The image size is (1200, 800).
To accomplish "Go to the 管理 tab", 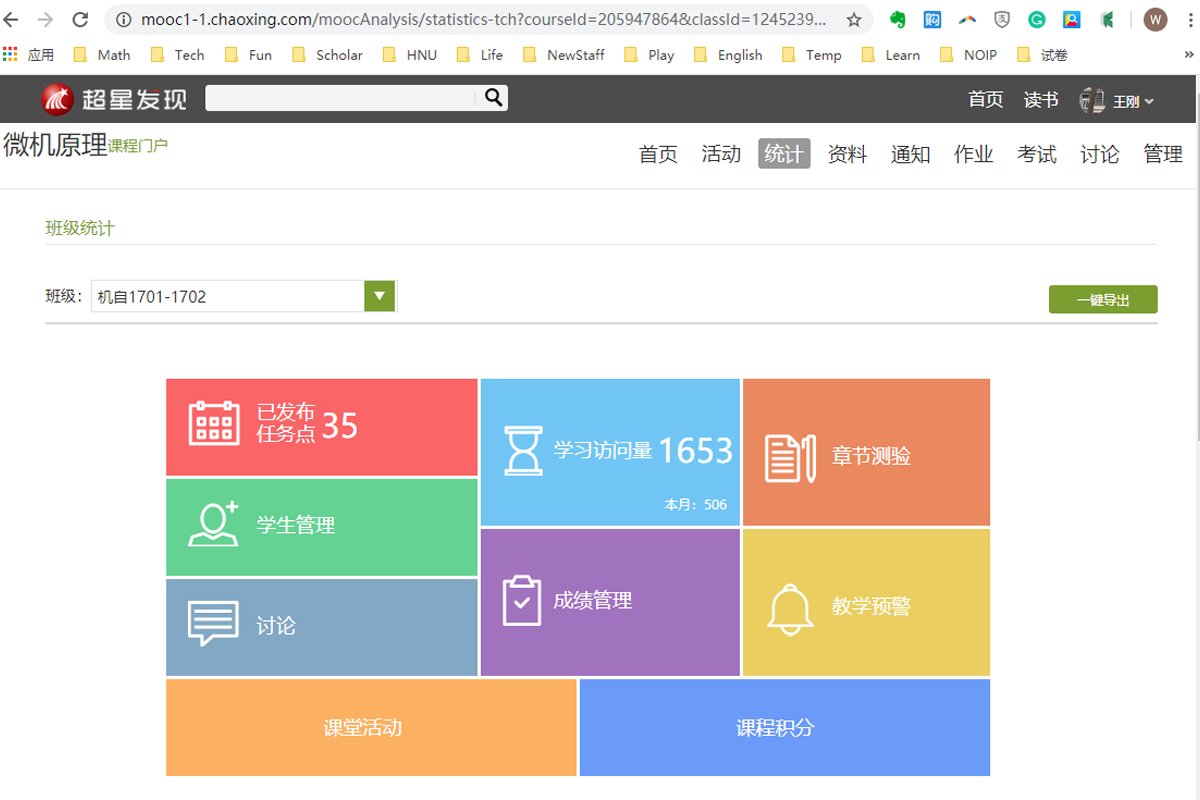I will 1162,154.
